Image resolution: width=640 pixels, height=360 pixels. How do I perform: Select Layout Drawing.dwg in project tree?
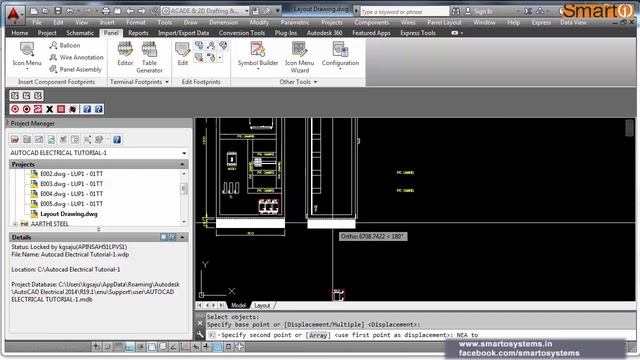[x=69, y=214]
